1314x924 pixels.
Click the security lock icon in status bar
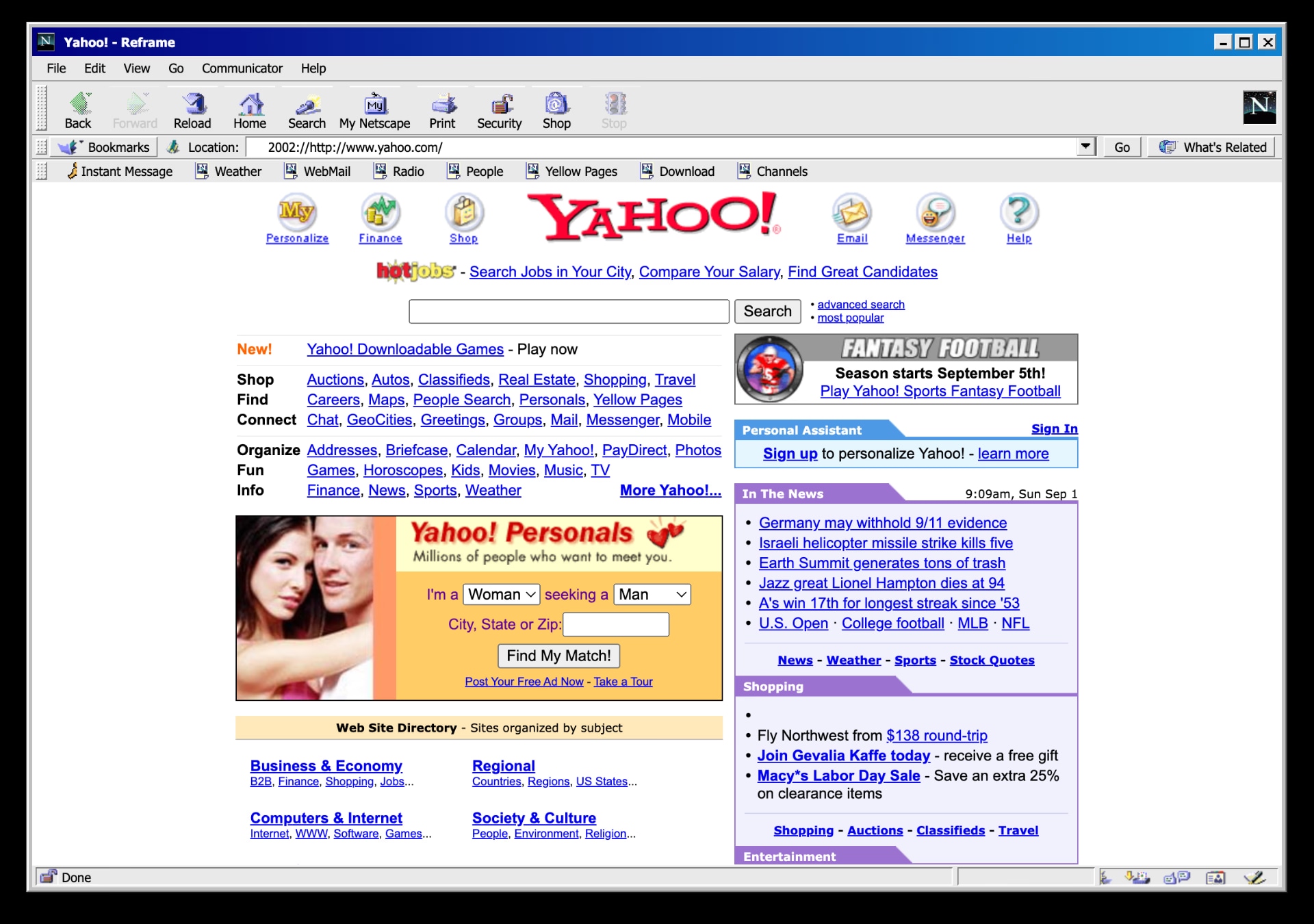click(48, 876)
